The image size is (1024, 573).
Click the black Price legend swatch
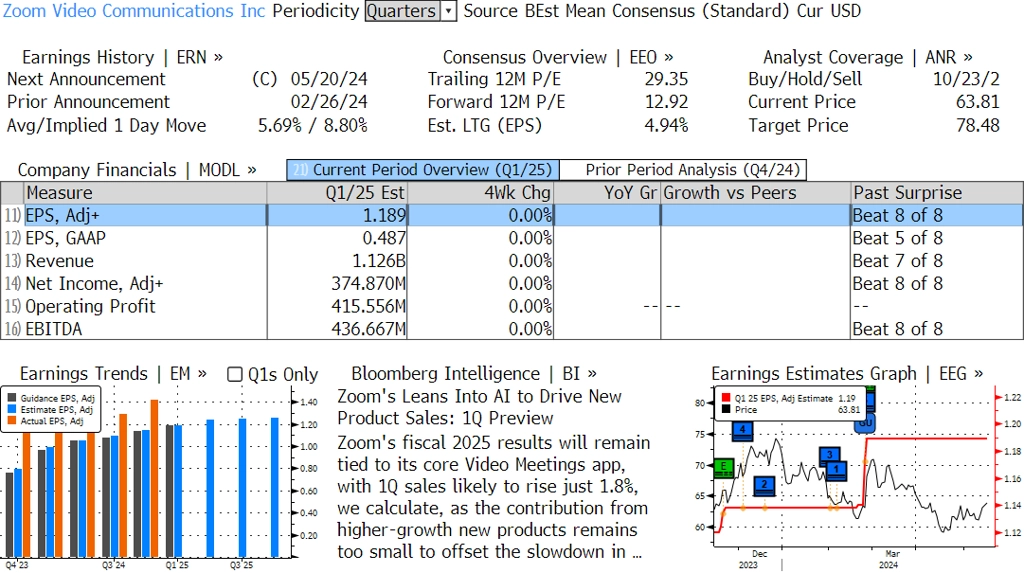click(x=726, y=410)
